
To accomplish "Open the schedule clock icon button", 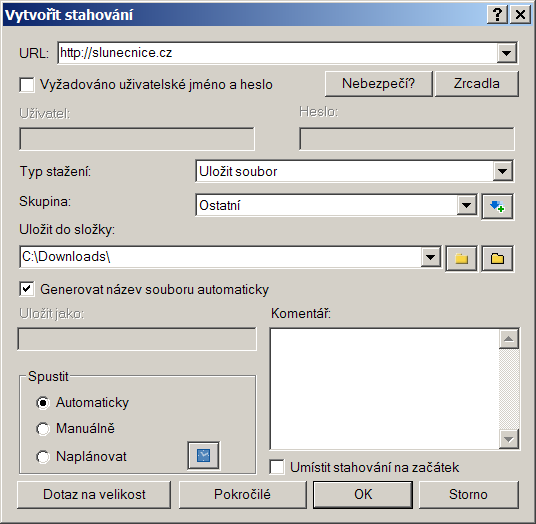I will (x=203, y=455).
